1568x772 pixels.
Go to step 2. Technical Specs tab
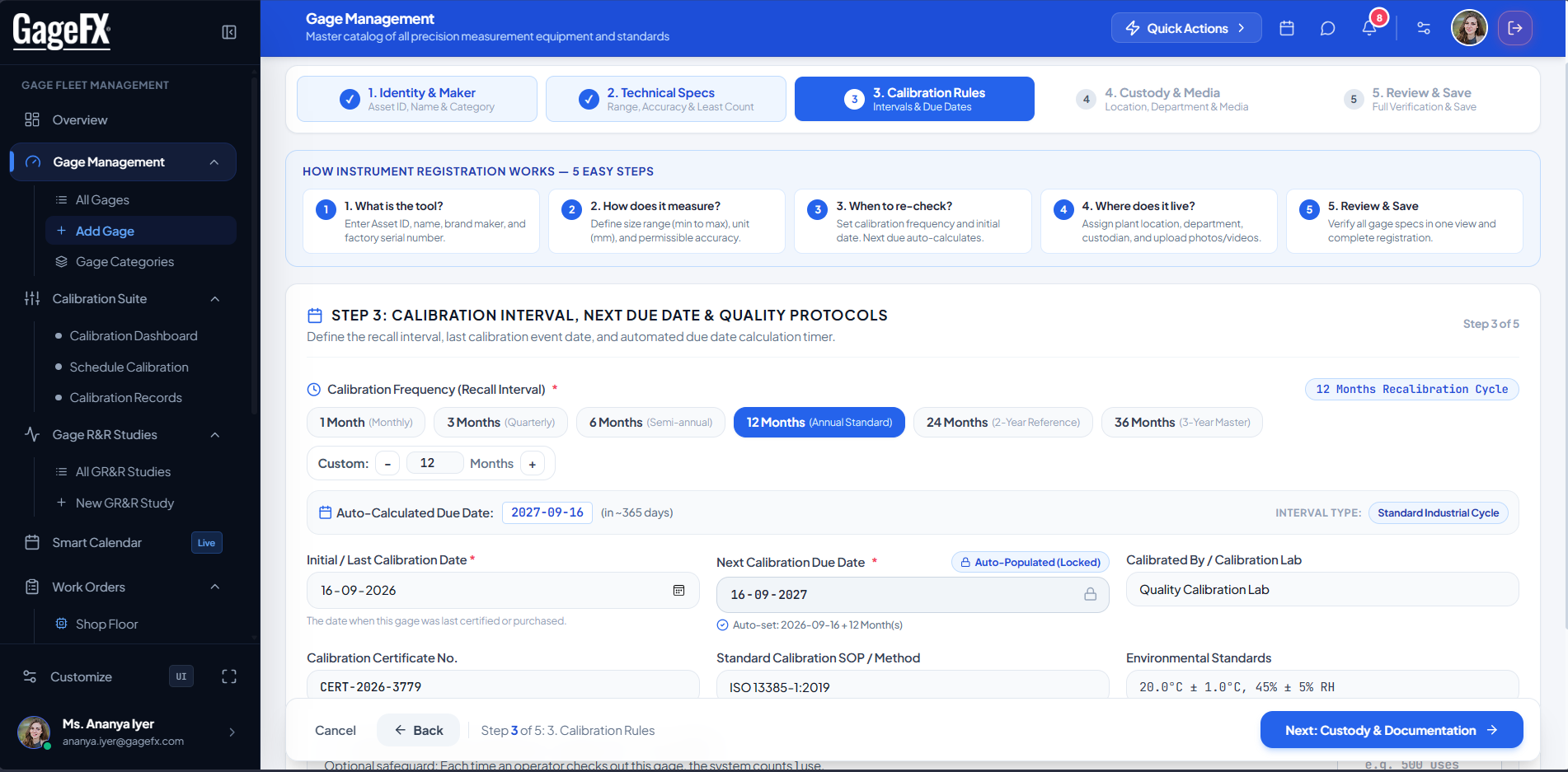666,99
